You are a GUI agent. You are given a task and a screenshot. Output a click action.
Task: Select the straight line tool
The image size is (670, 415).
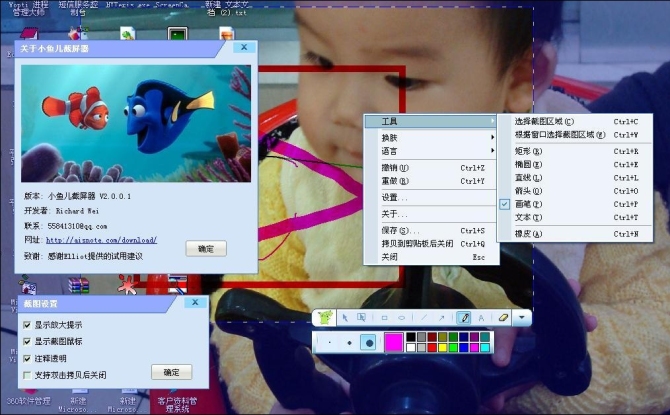[x=424, y=318]
